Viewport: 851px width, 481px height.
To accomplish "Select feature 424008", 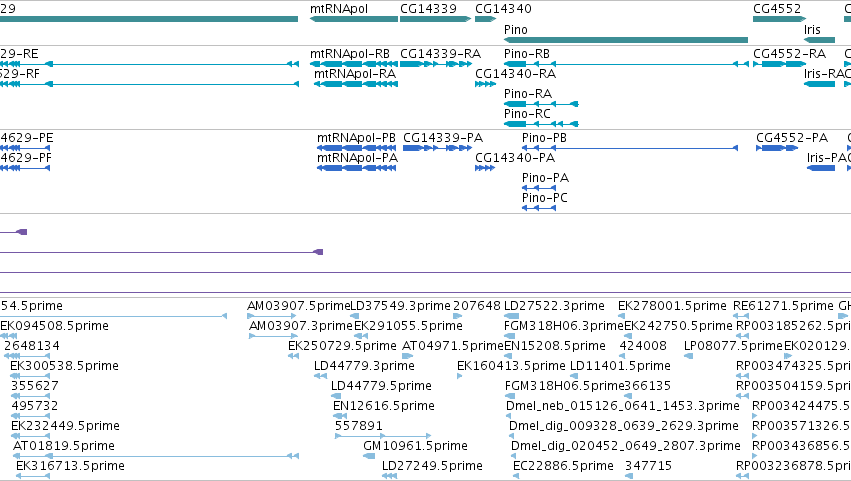I will point(624,356).
